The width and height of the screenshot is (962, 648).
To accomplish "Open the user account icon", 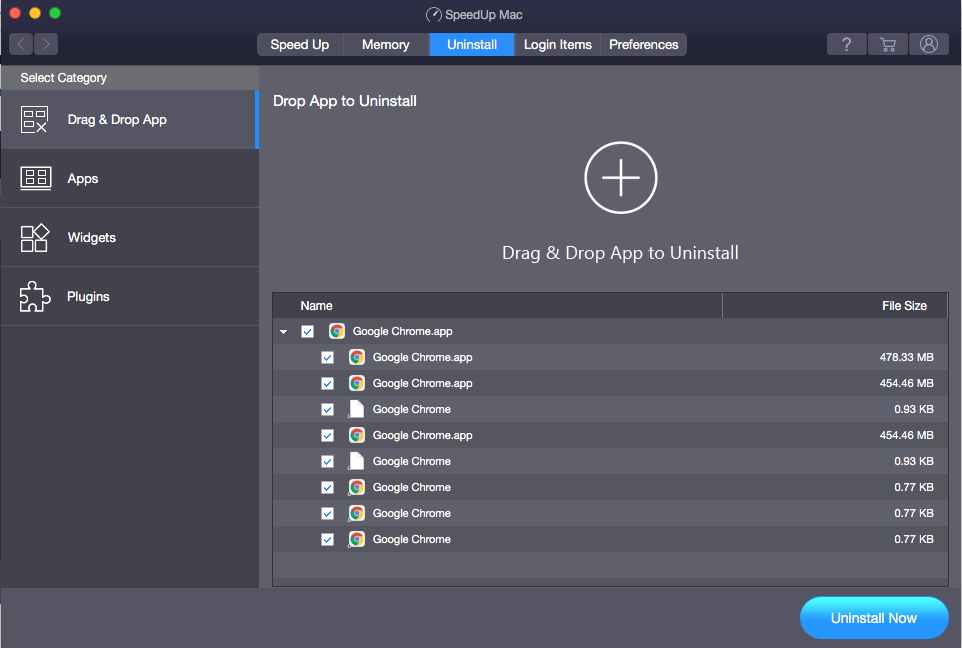I will [x=929, y=44].
